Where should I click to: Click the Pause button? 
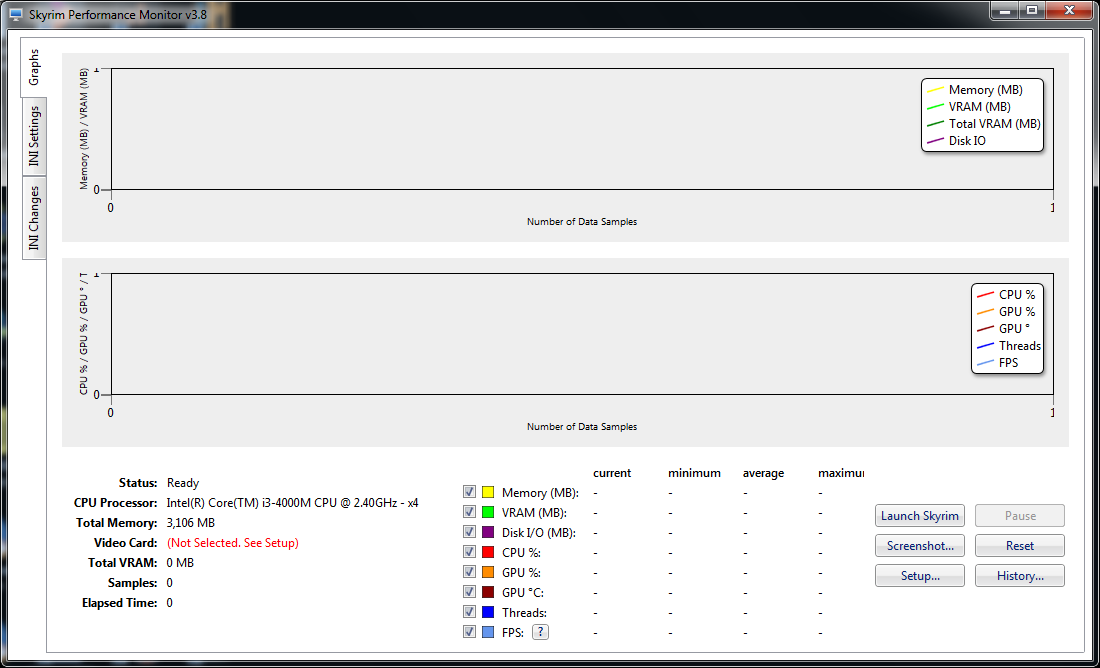(x=1020, y=516)
